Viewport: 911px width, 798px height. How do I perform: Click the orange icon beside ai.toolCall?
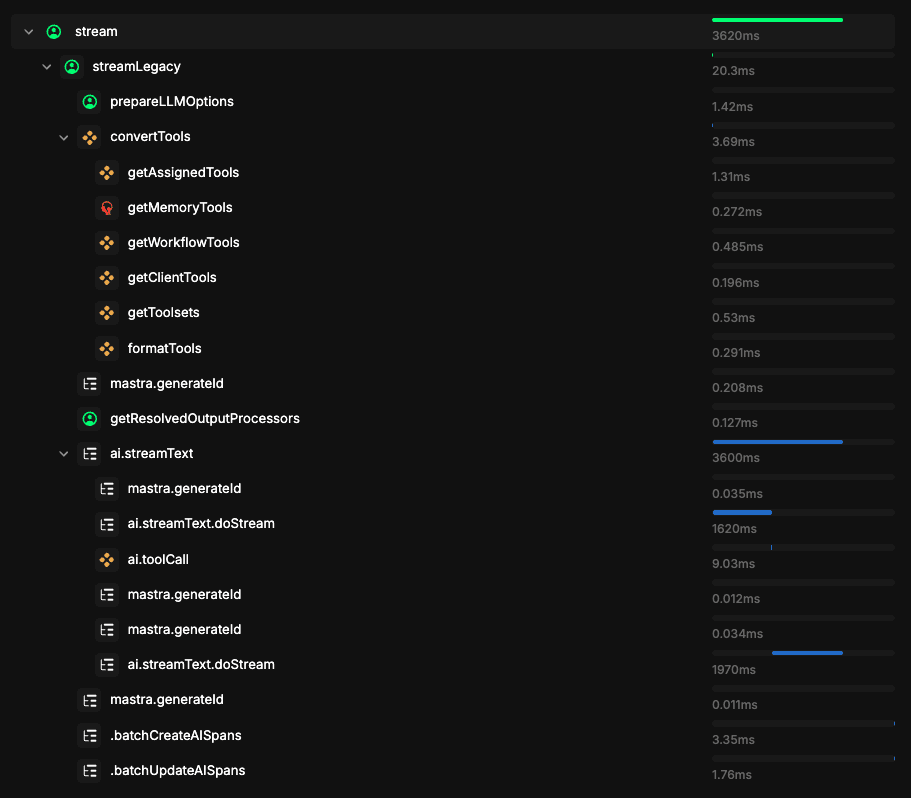coord(107,560)
